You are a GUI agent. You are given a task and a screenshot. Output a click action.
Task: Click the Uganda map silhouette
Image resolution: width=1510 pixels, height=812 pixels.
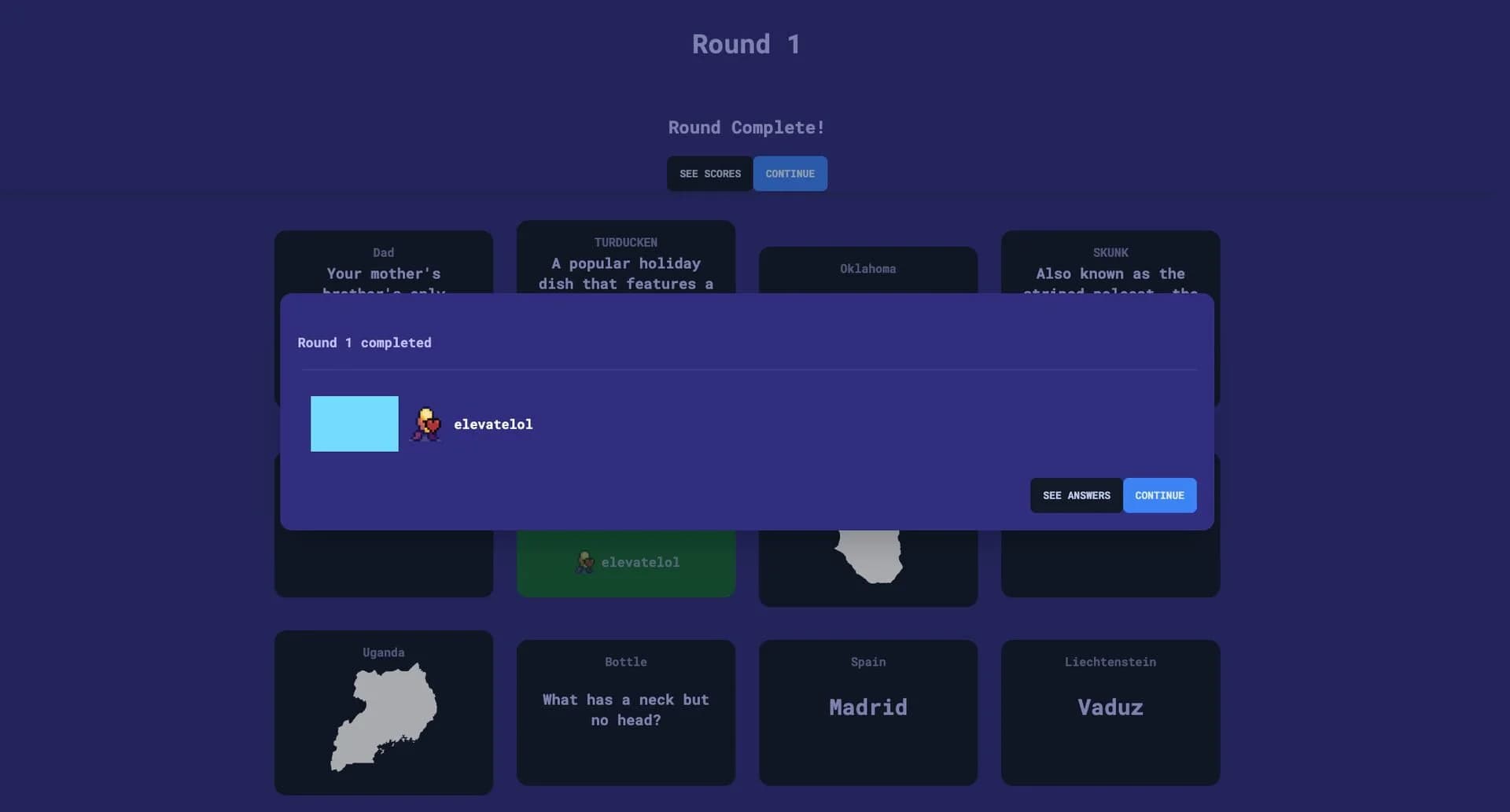384,717
